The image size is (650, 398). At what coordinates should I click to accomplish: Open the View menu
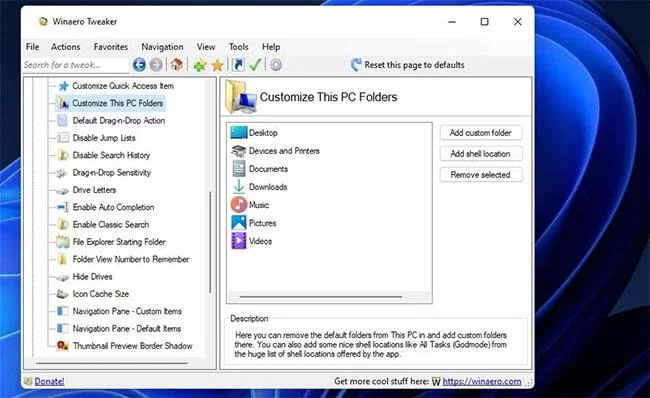[206, 47]
